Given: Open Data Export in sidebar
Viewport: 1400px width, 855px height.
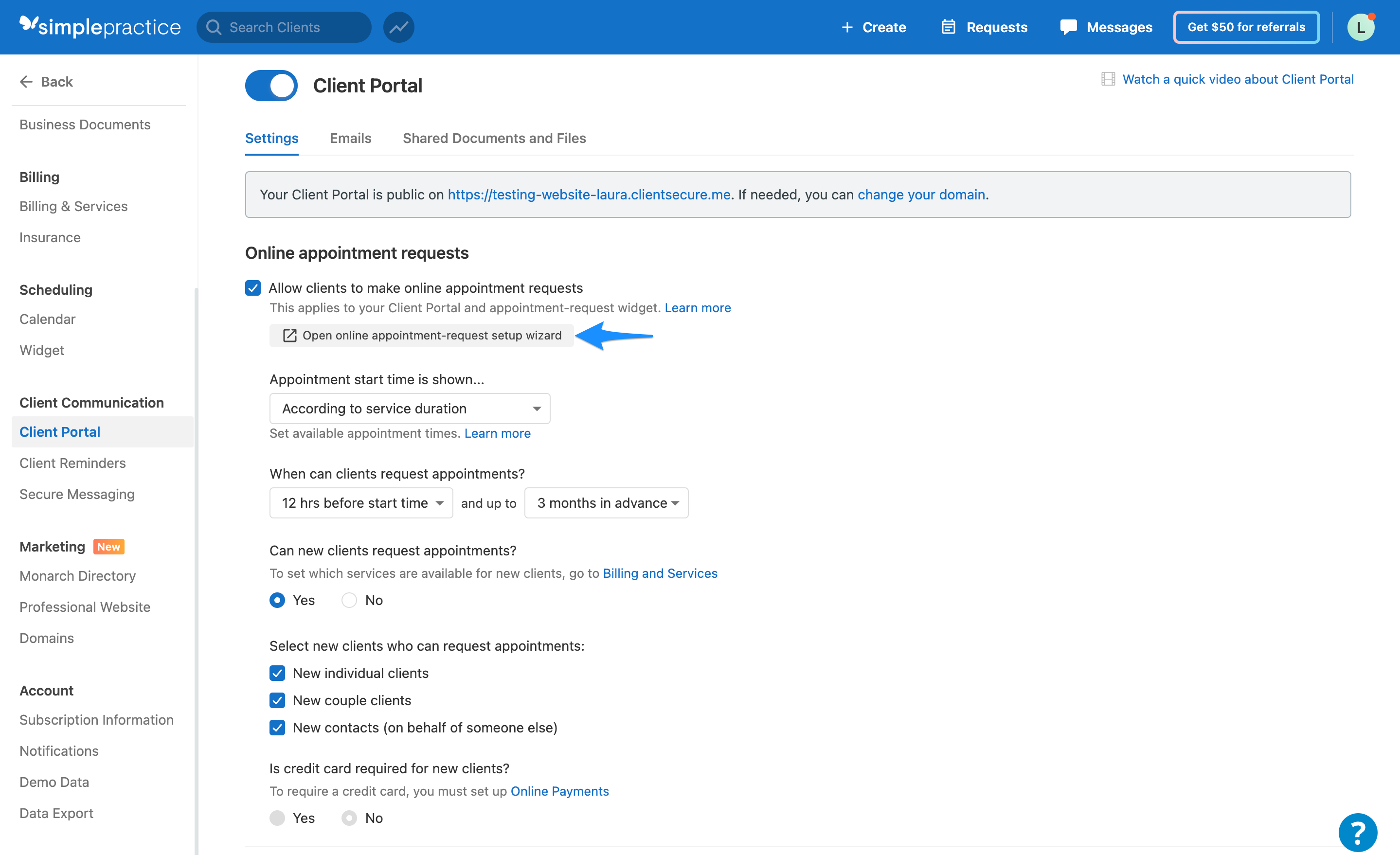Looking at the screenshot, I should click(56, 813).
